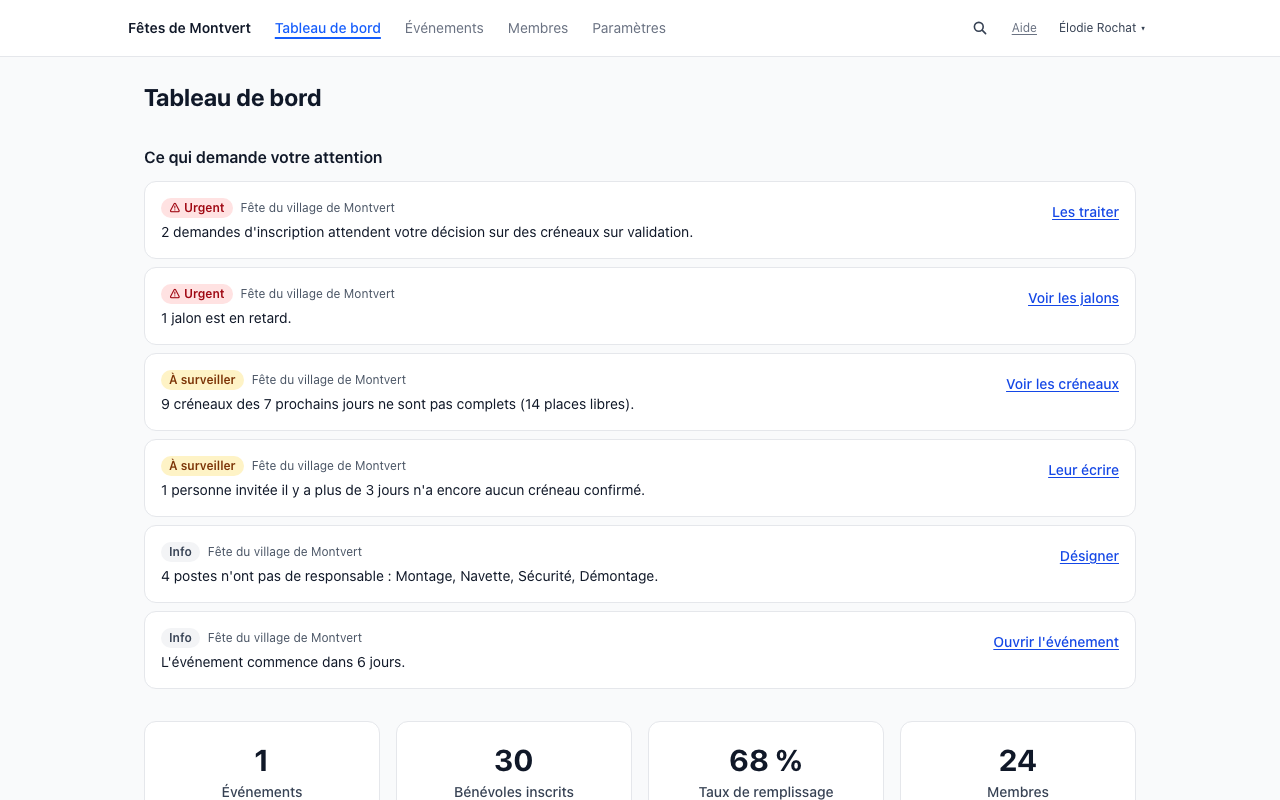
Task: Switch to the Événements tab
Action: 444,28
